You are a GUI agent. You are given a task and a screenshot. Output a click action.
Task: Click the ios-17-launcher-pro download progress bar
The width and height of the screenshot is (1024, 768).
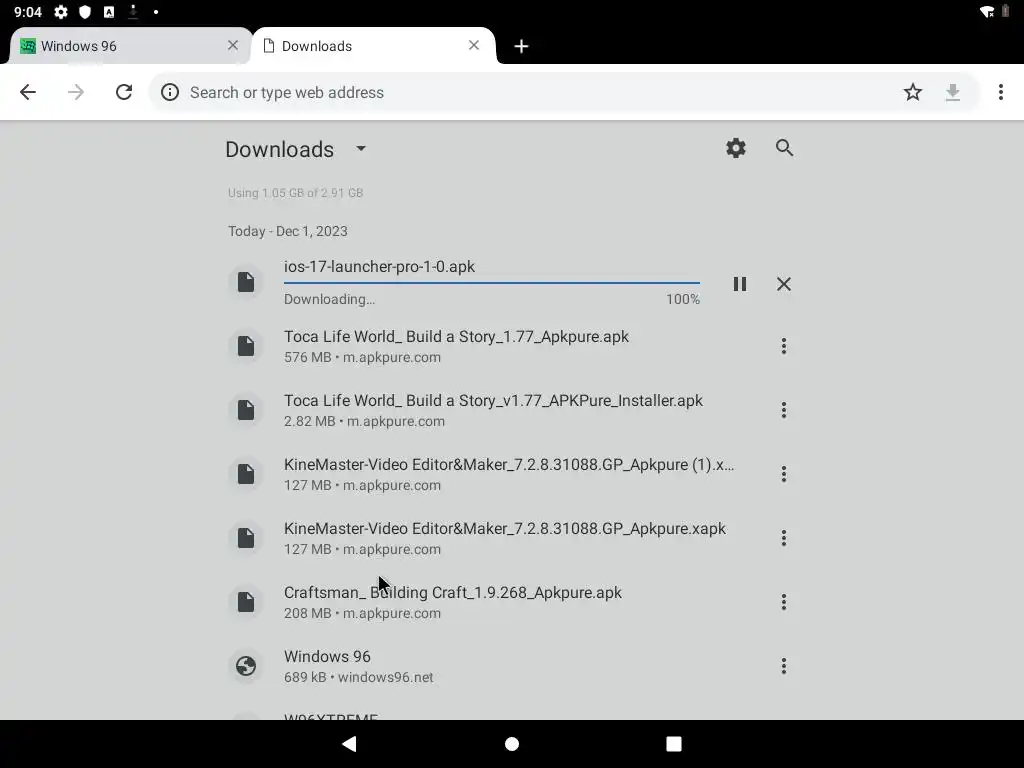coord(492,283)
